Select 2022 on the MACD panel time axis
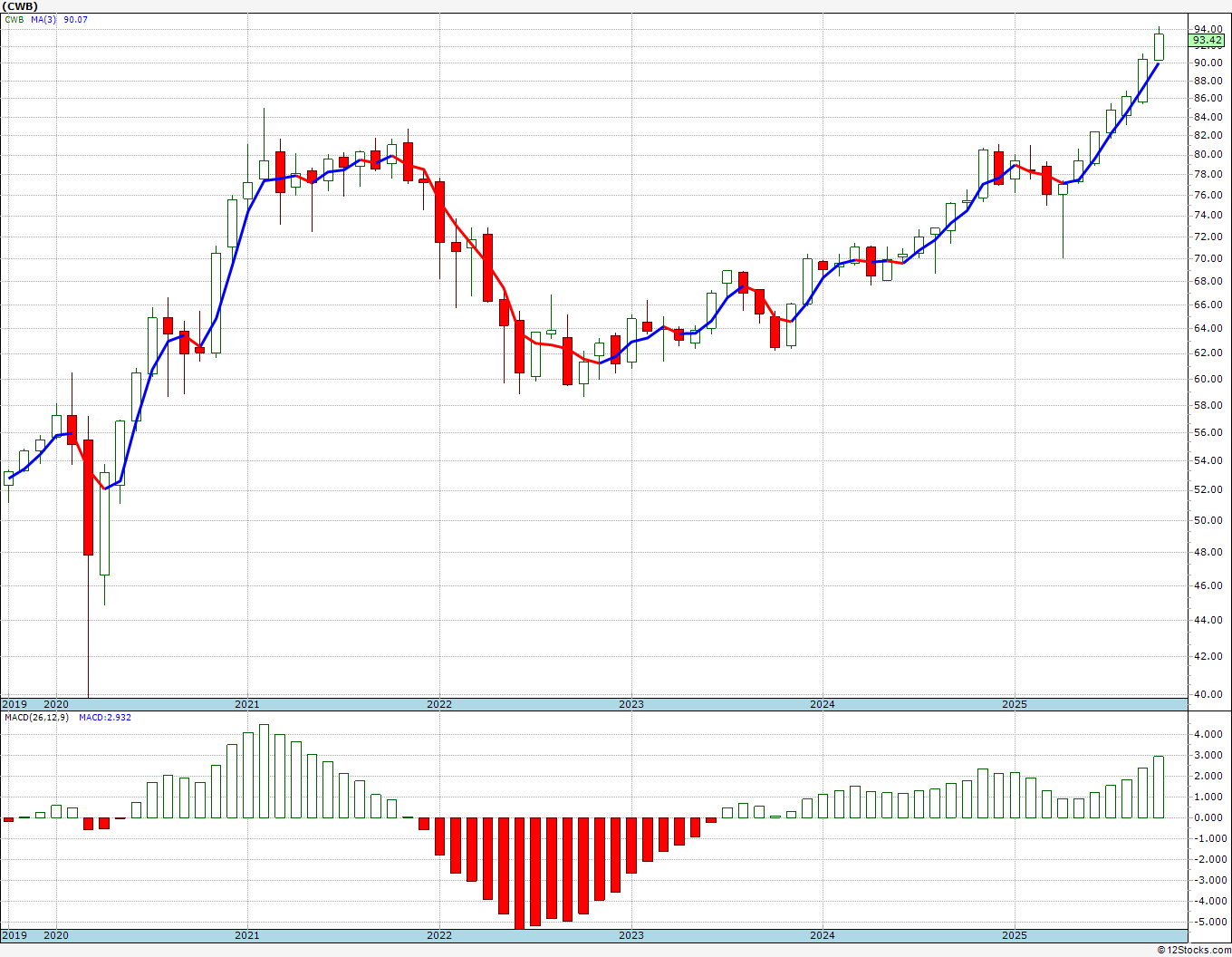This screenshot has height=957, width=1232. coord(439,935)
